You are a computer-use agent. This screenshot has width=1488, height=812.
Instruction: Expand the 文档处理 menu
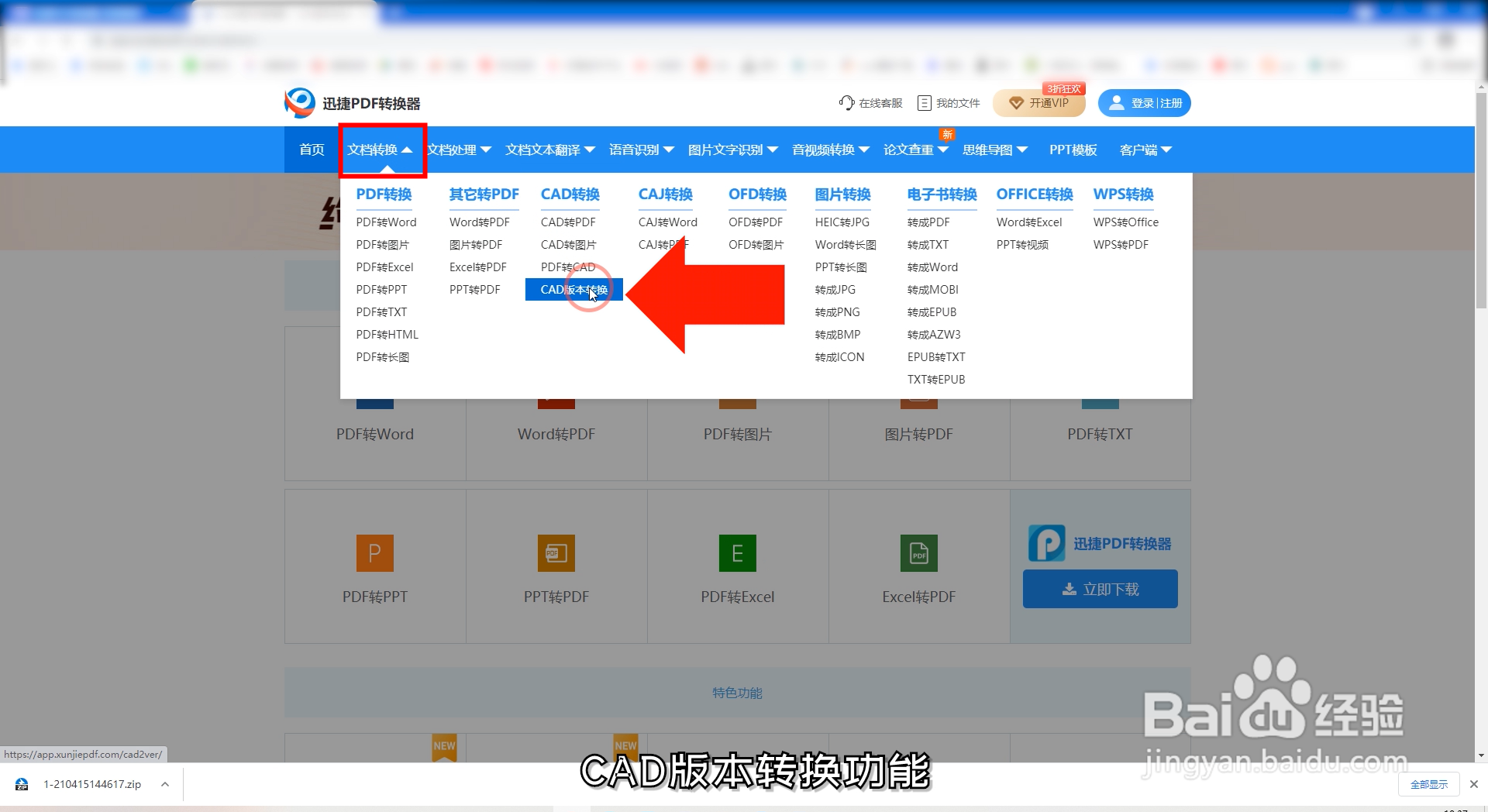[x=460, y=150]
